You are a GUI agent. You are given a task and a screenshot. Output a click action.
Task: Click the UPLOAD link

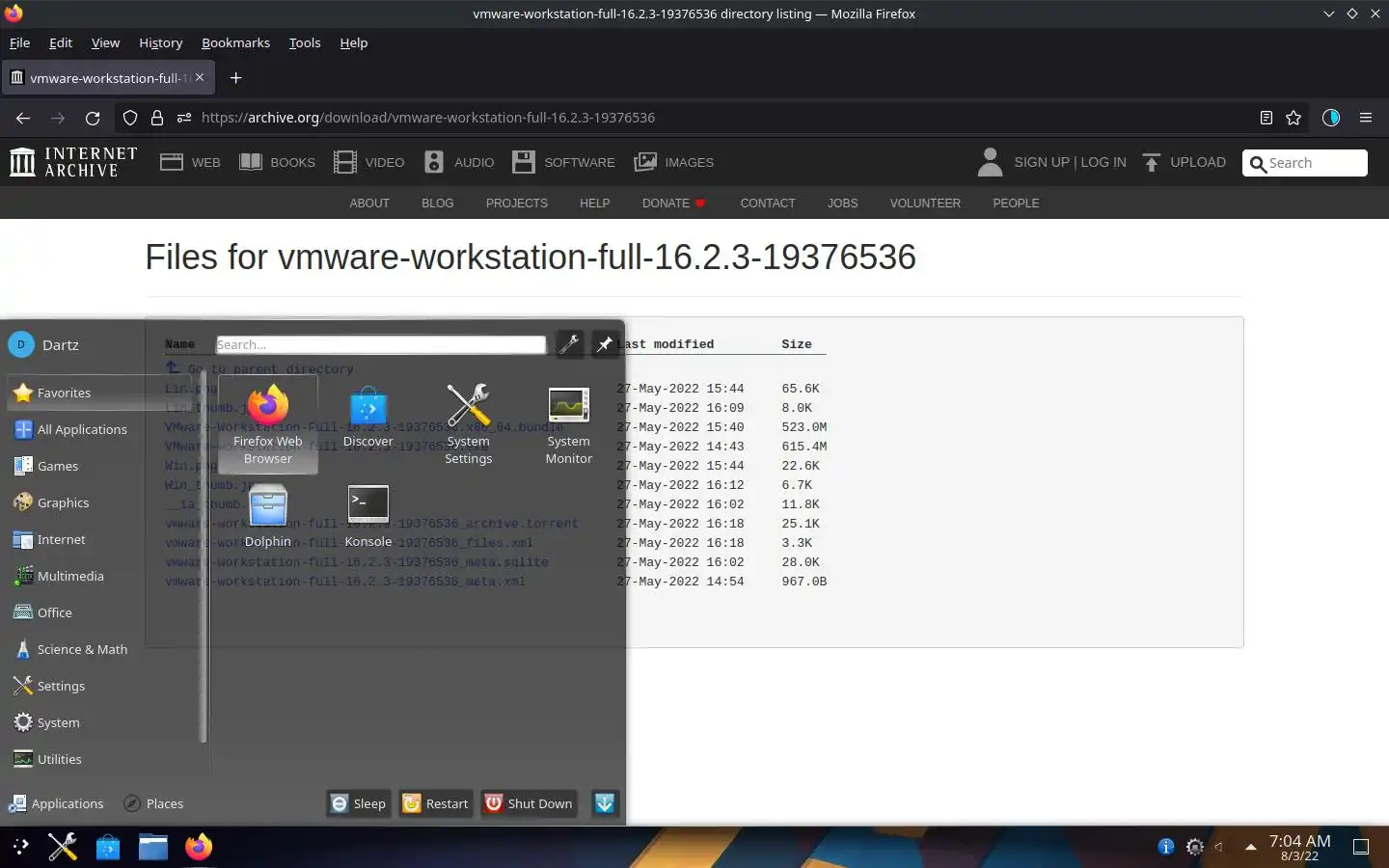pyautogui.click(x=1184, y=162)
